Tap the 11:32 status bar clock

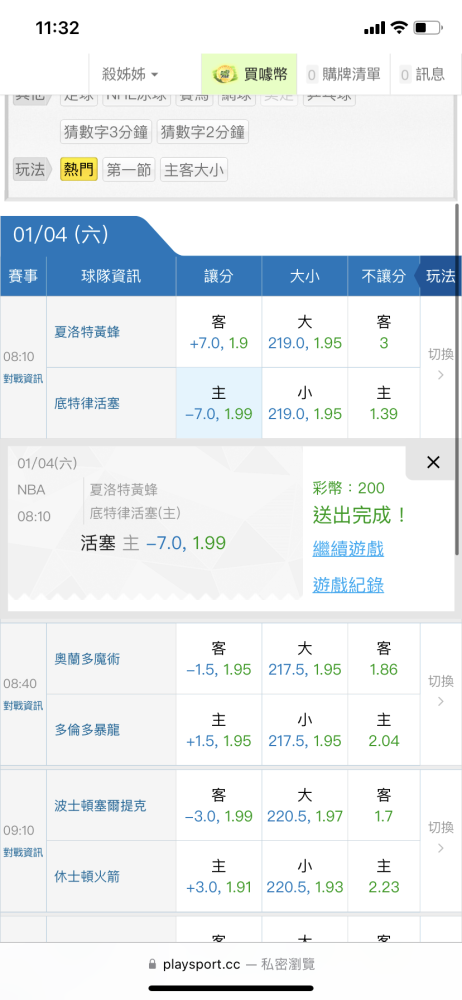(57, 27)
